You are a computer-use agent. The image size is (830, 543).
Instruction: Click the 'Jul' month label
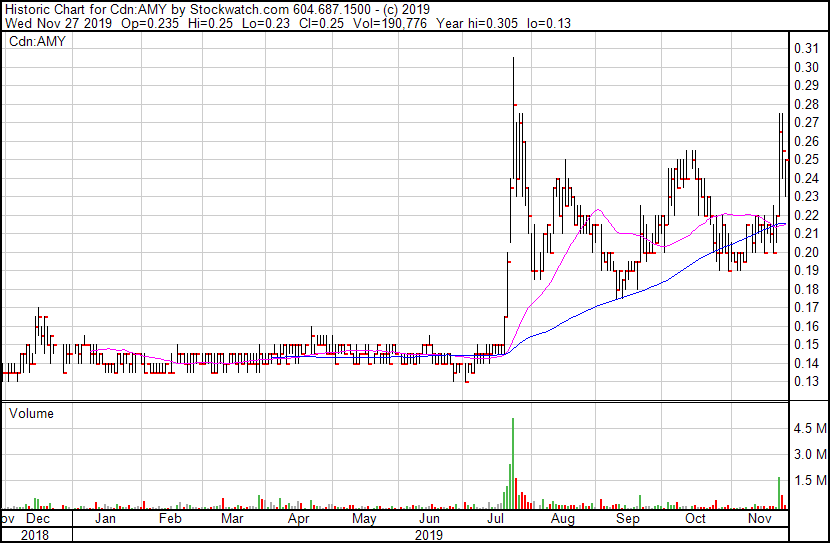[x=495, y=518]
